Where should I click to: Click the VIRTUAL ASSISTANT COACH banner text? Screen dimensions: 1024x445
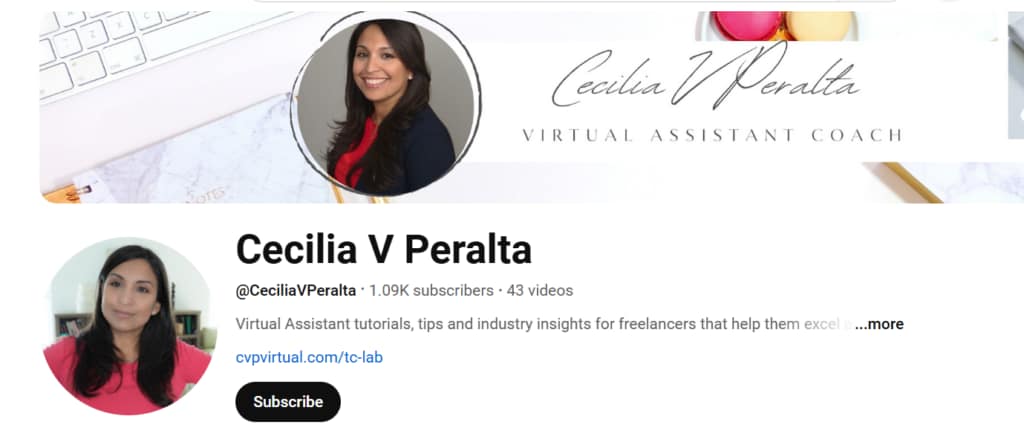(712, 135)
